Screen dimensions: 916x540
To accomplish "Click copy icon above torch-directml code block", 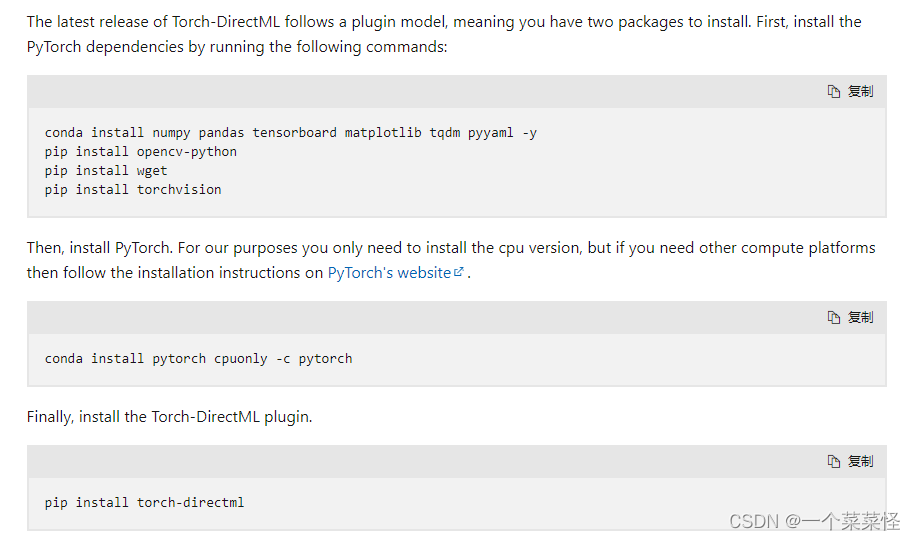I will [x=834, y=462].
